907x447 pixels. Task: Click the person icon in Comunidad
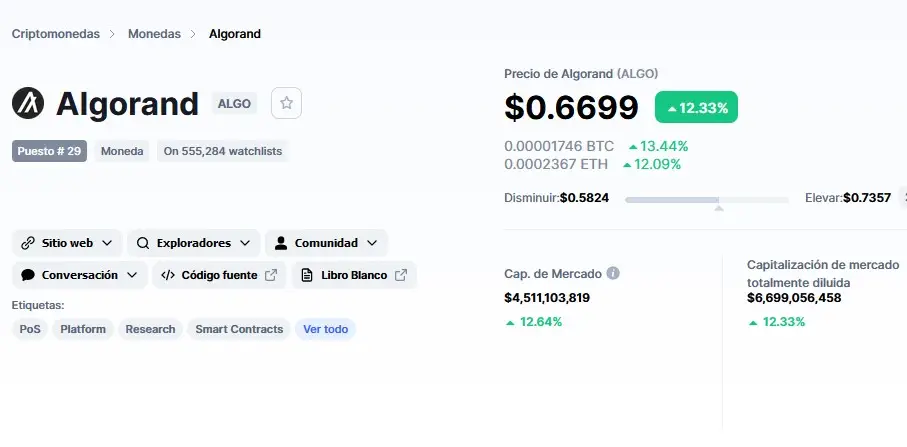(281, 243)
